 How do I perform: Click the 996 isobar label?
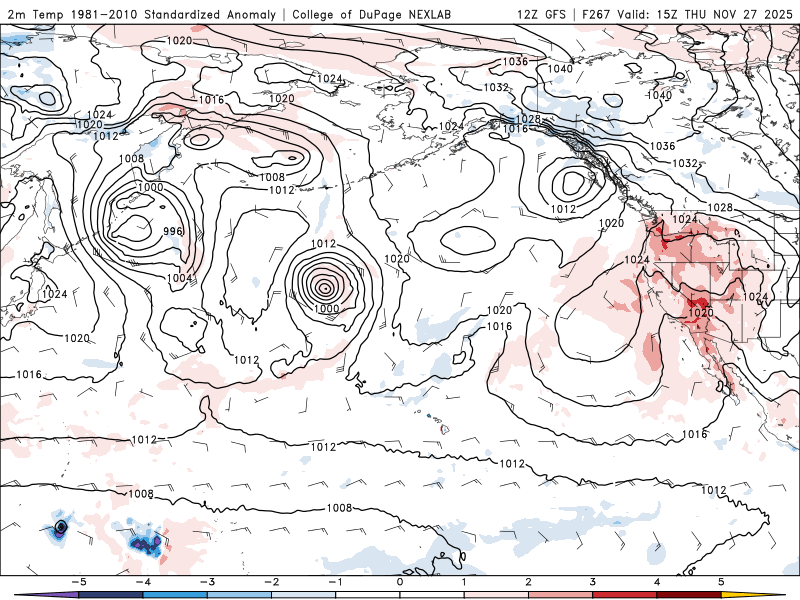(173, 231)
